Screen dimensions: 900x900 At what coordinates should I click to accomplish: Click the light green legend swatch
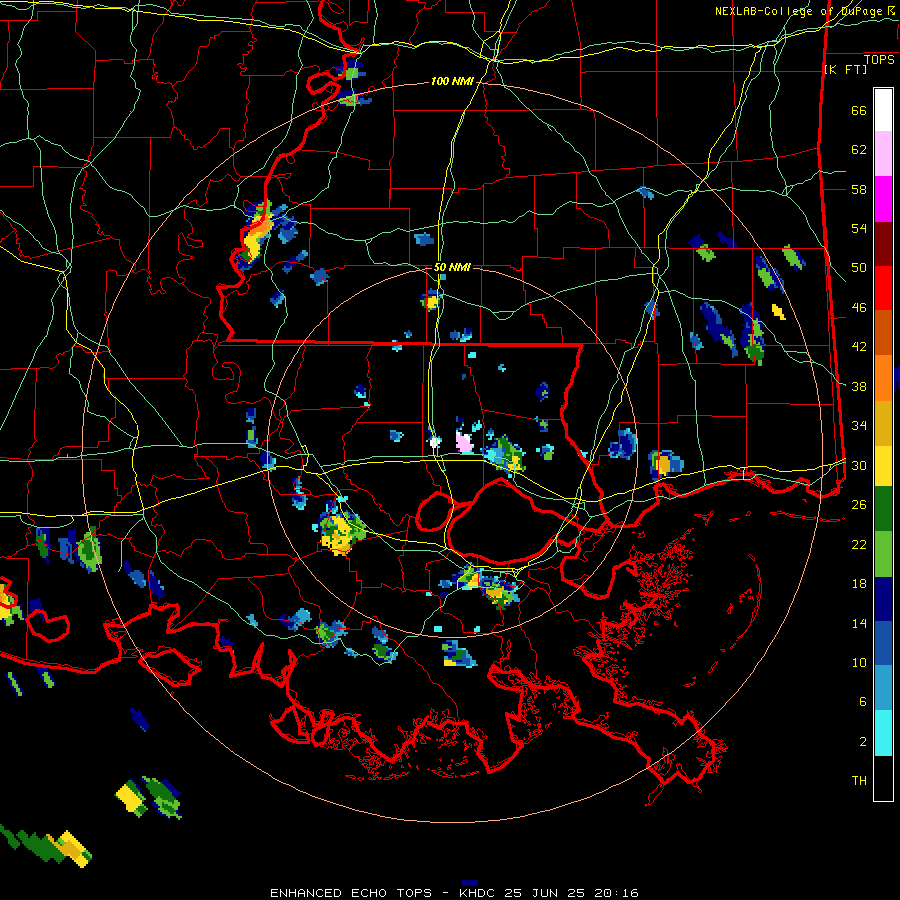[x=883, y=554]
